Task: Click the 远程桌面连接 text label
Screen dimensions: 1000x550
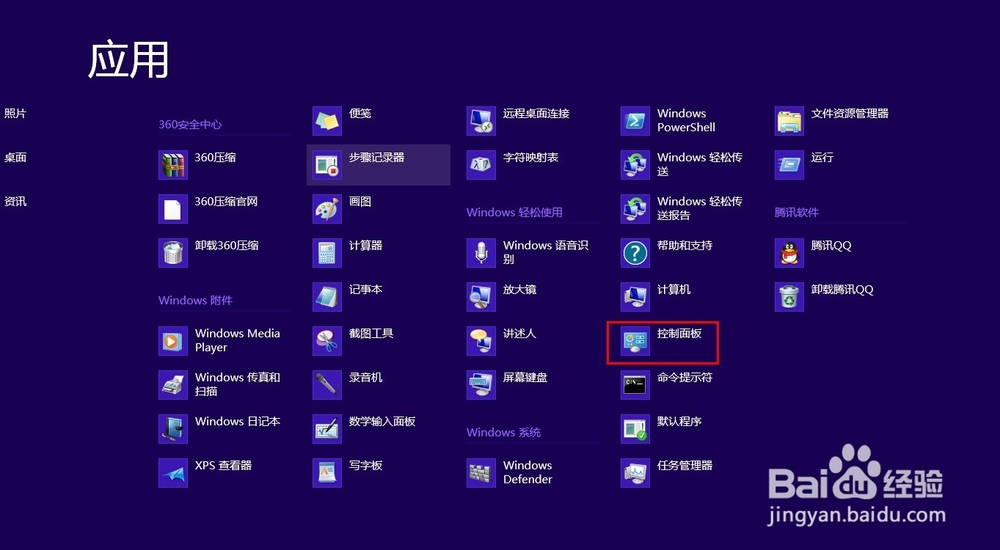Action: 536,114
